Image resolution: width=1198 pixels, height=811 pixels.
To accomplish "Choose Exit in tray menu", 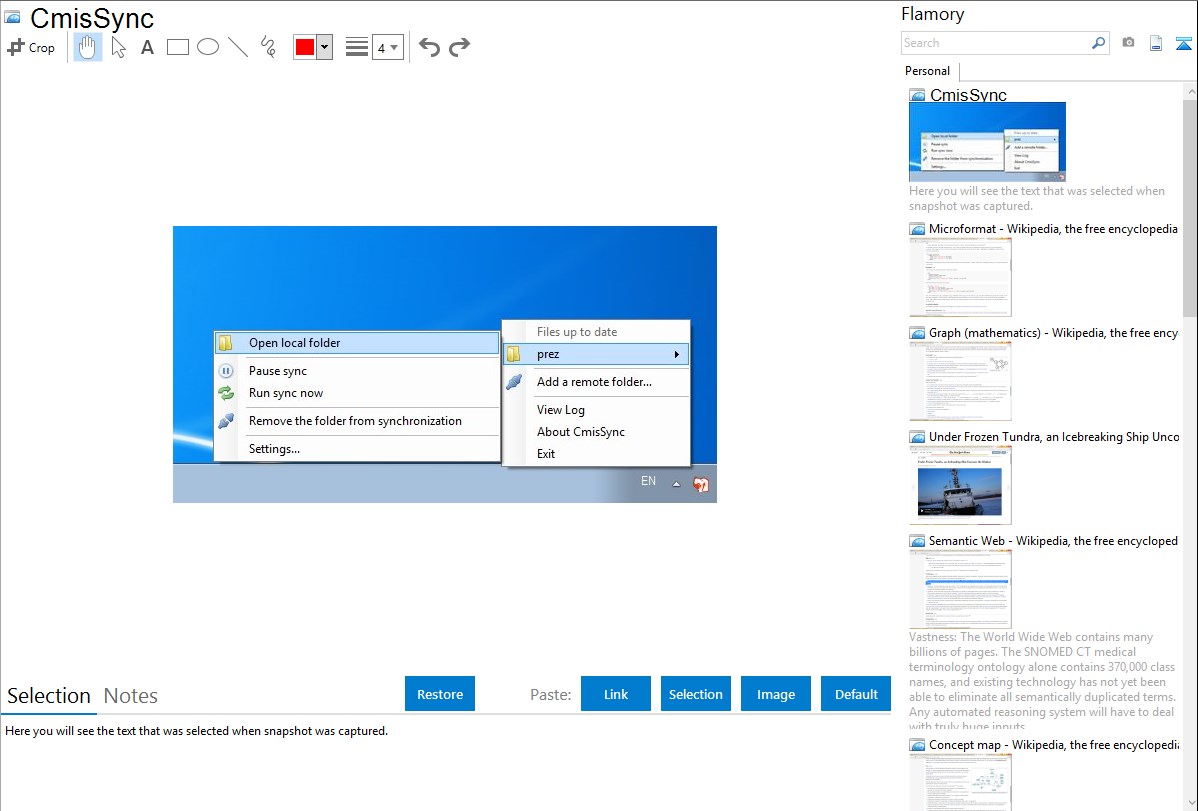I will pos(596,454).
